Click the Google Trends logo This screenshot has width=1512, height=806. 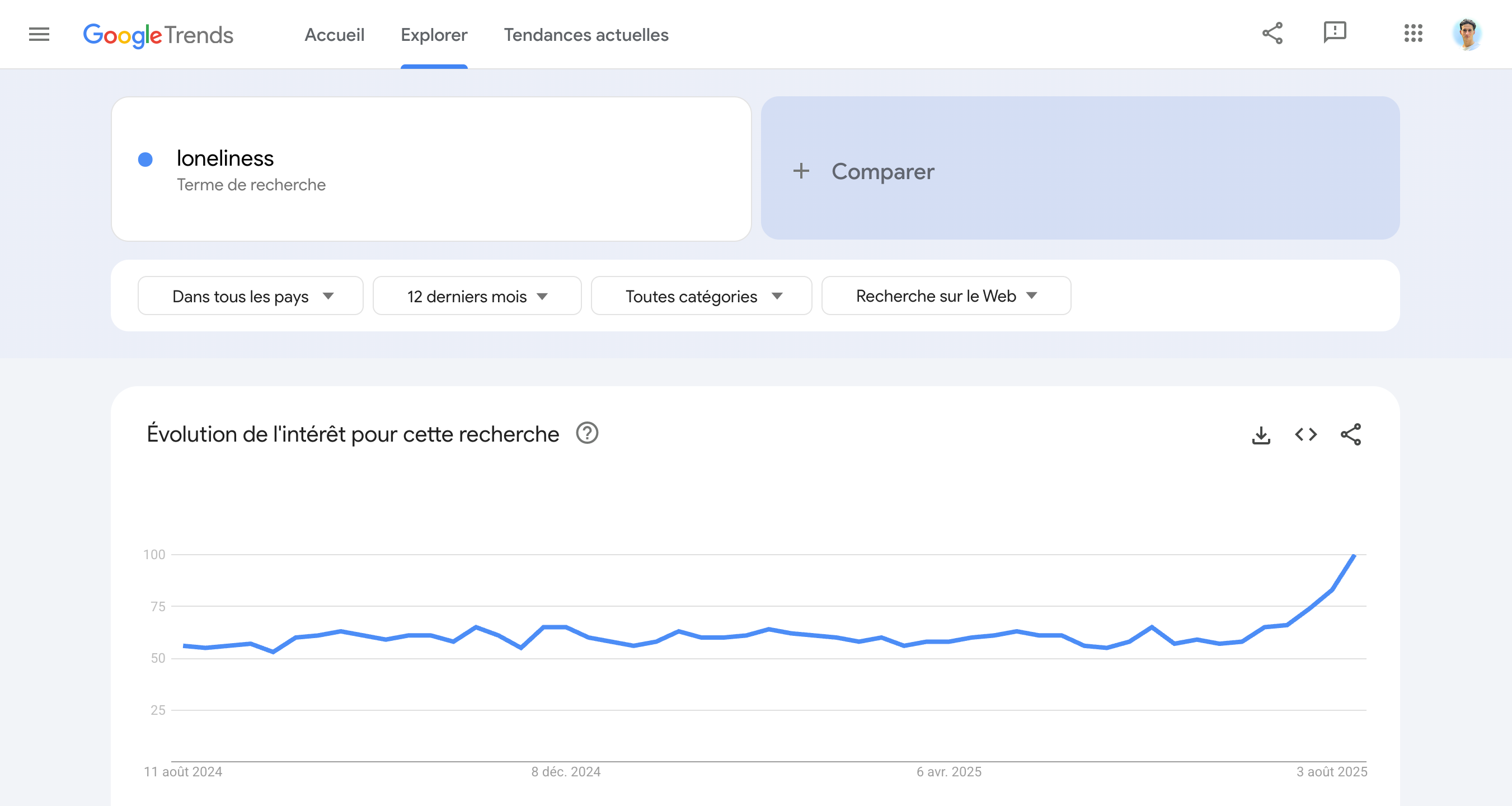[x=158, y=35]
